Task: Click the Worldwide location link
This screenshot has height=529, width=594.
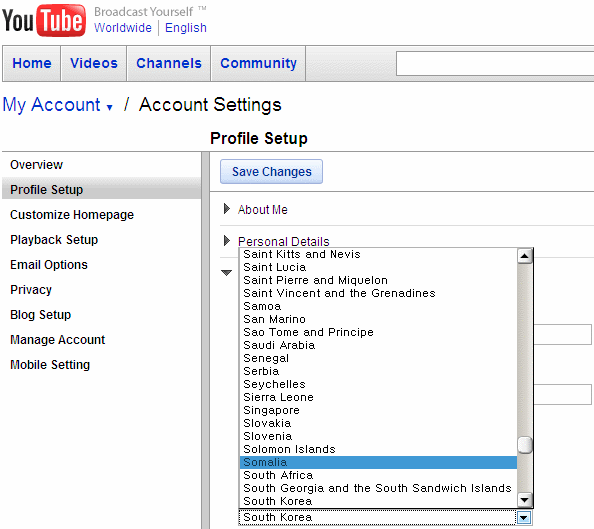Action: [x=123, y=28]
